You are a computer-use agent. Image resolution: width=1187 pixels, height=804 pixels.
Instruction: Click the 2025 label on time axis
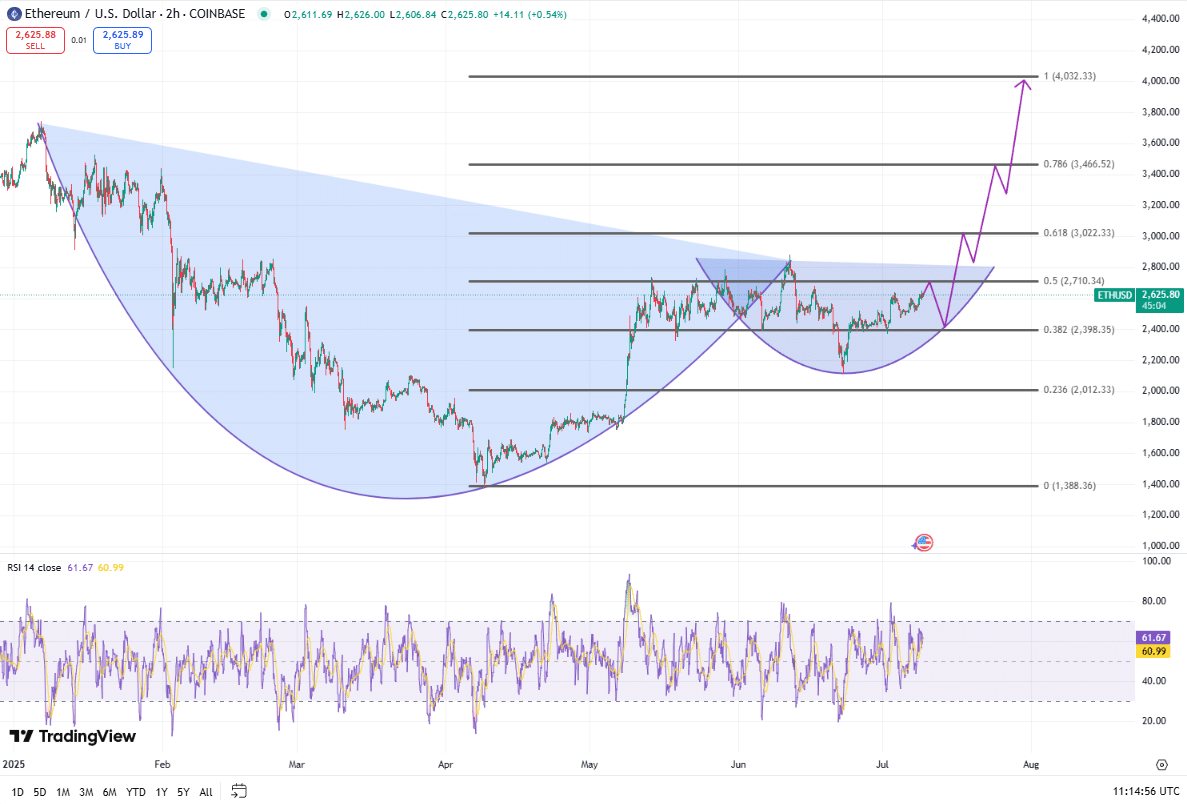(14, 765)
